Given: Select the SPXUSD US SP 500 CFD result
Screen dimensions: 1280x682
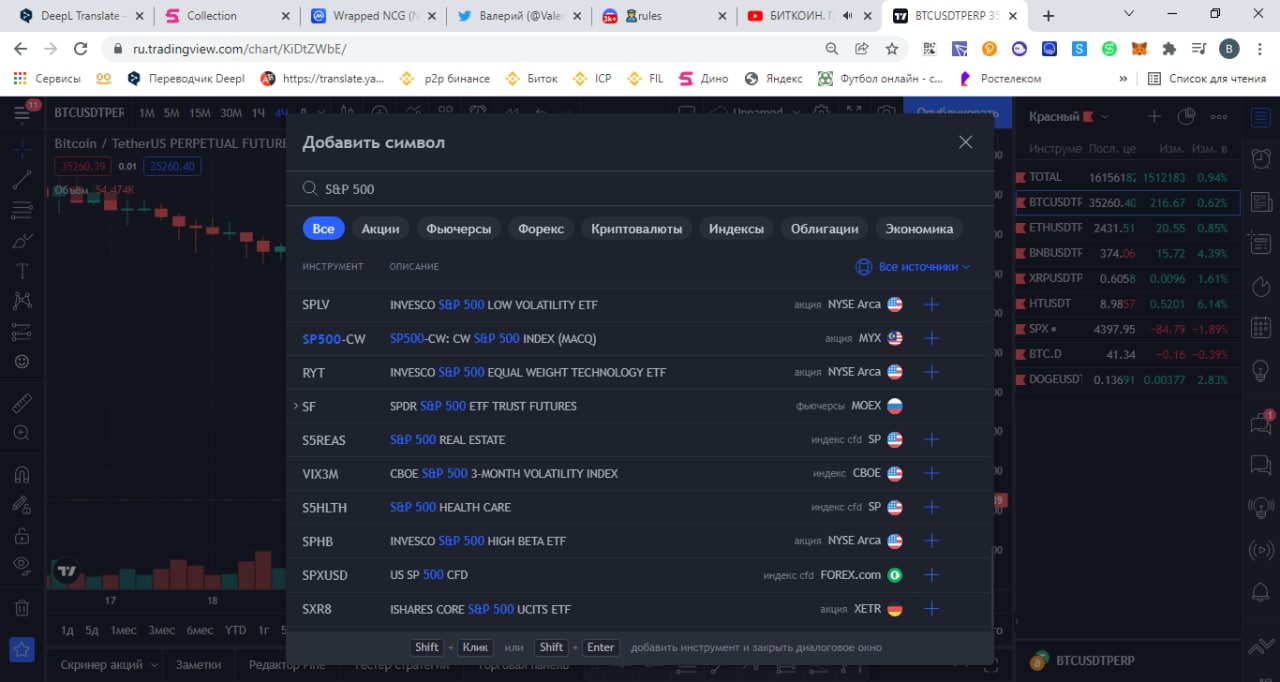Looking at the screenshot, I should [640, 575].
